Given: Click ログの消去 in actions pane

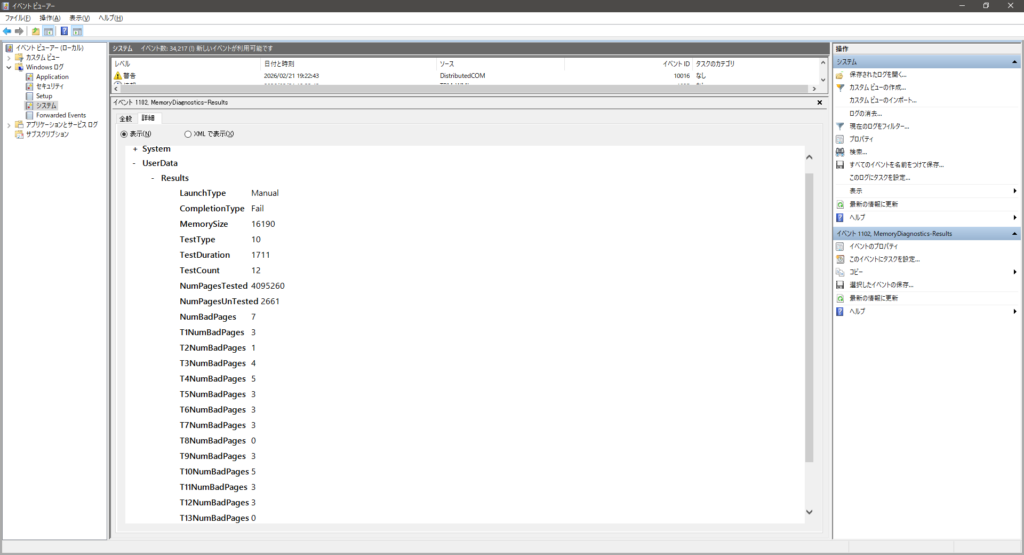Looking at the screenshot, I should point(865,113).
